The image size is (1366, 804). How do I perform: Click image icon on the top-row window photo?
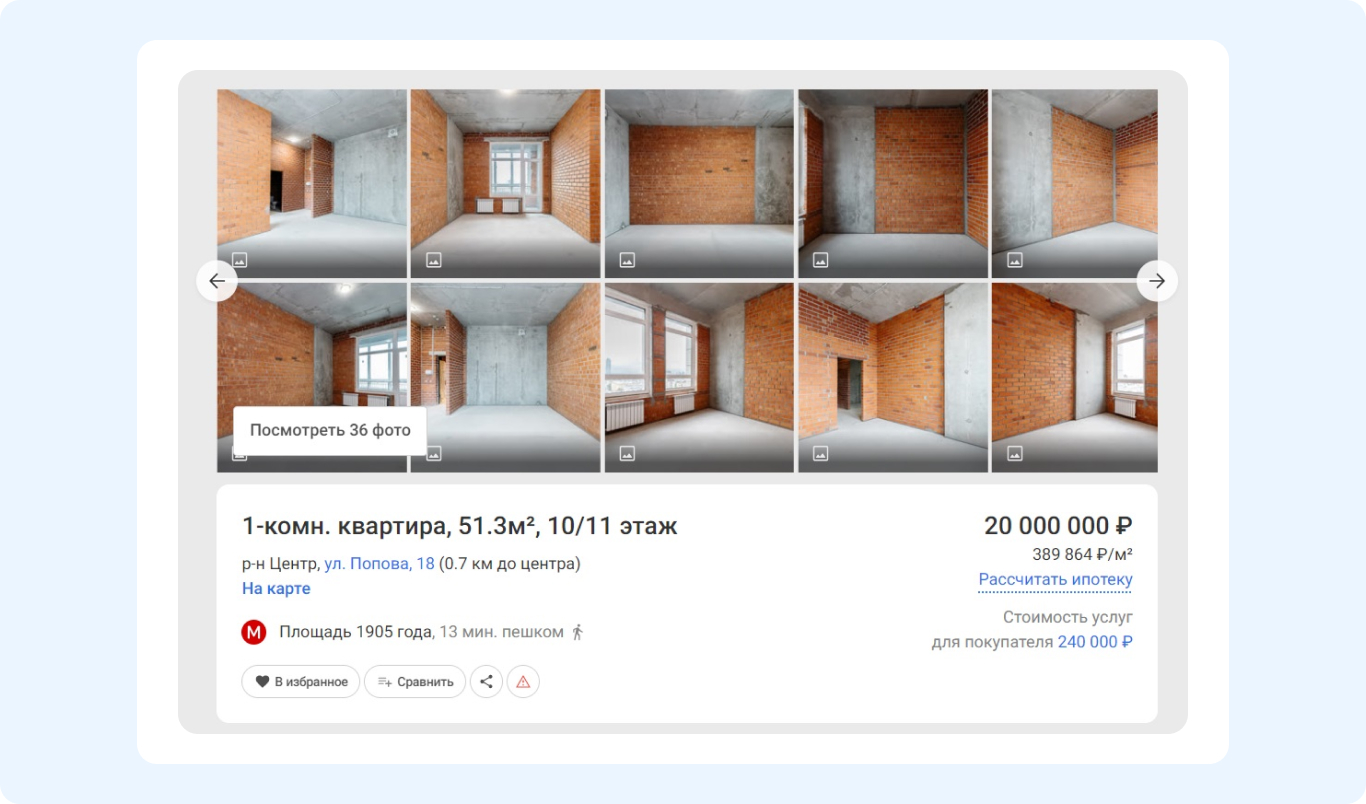click(433, 260)
